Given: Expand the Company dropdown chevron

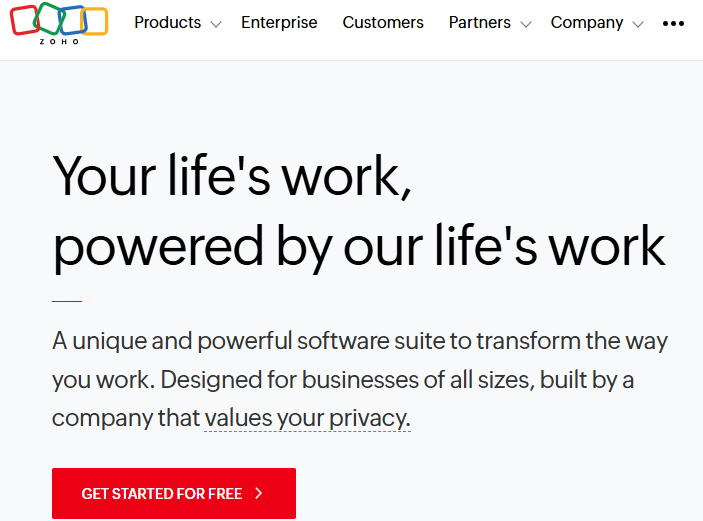Looking at the screenshot, I should (638, 24).
